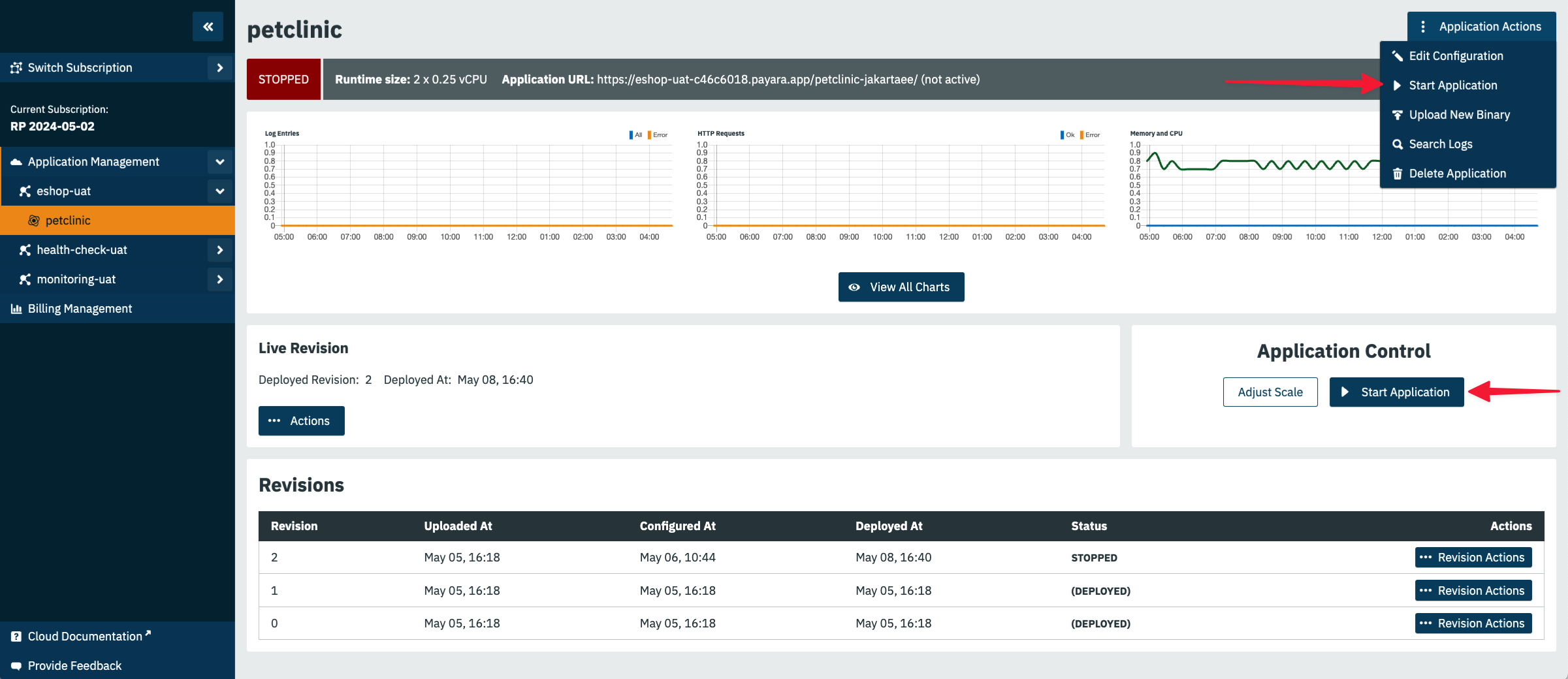Expand the health-check-uat namespace arrow

220,250
